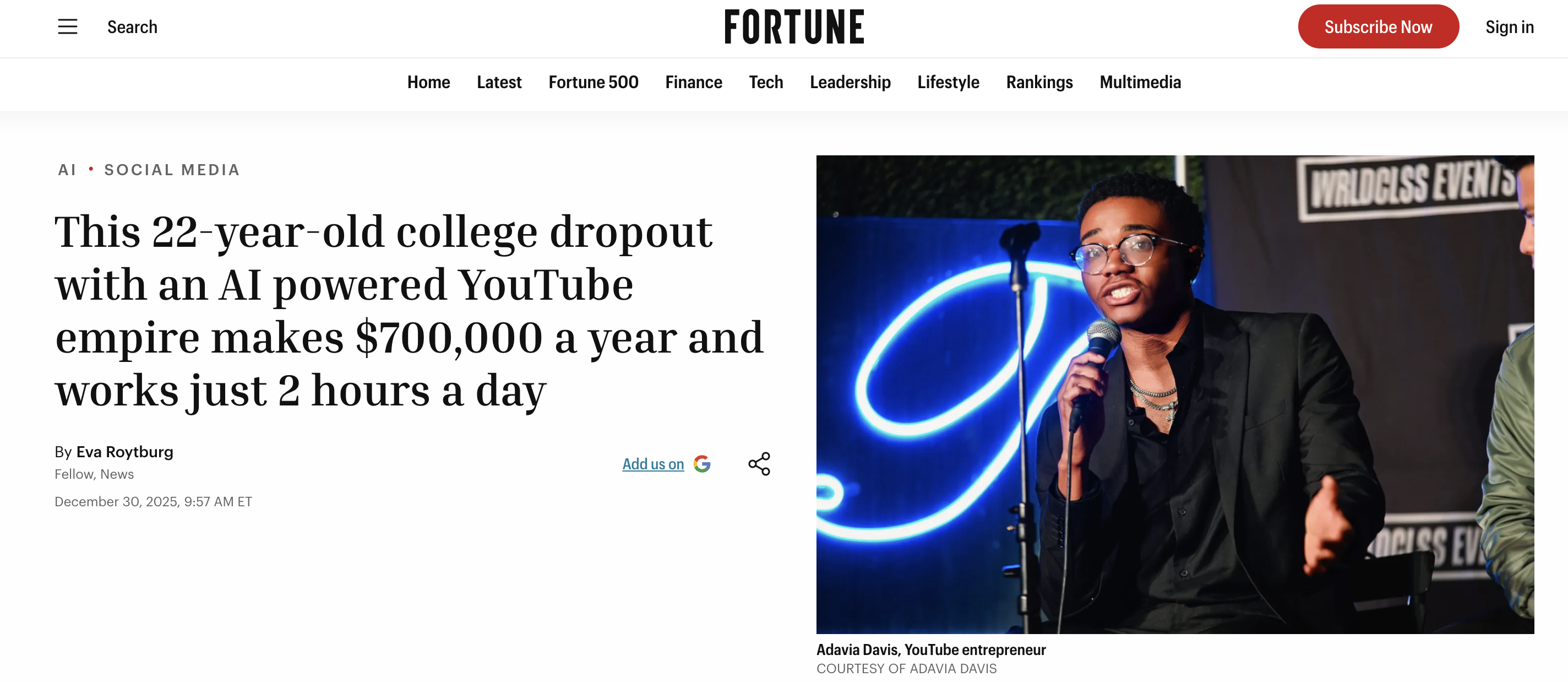View author Eva Roytburg's profile
1568x682 pixels.
pyautogui.click(x=126, y=451)
